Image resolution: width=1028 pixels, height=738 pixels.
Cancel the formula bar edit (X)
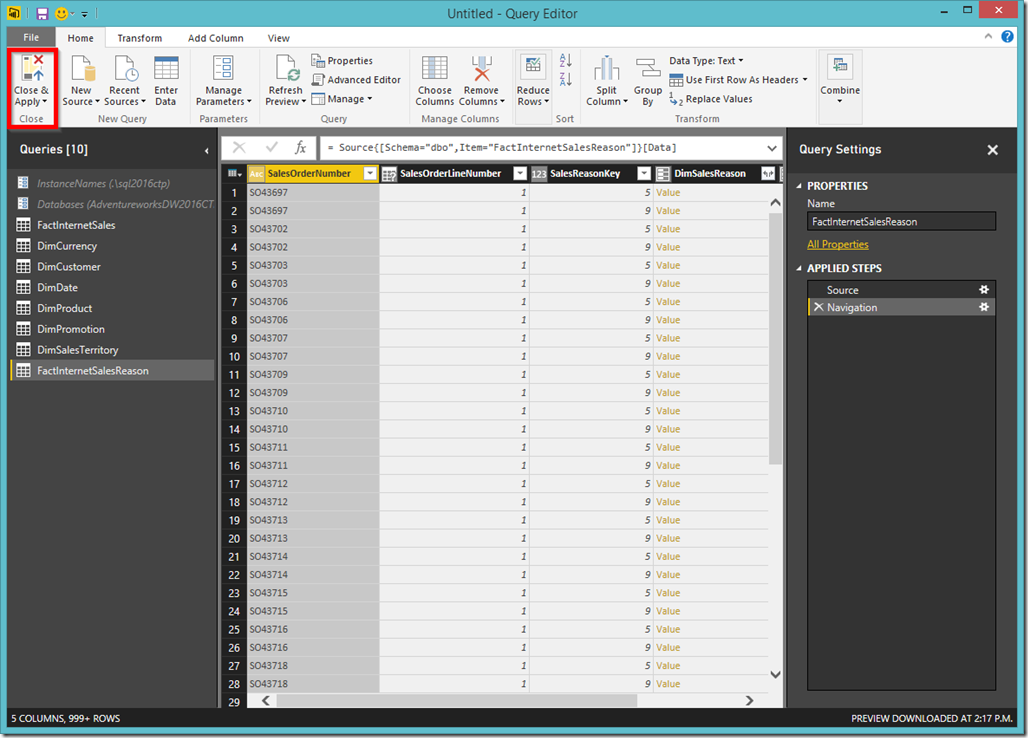[239, 147]
